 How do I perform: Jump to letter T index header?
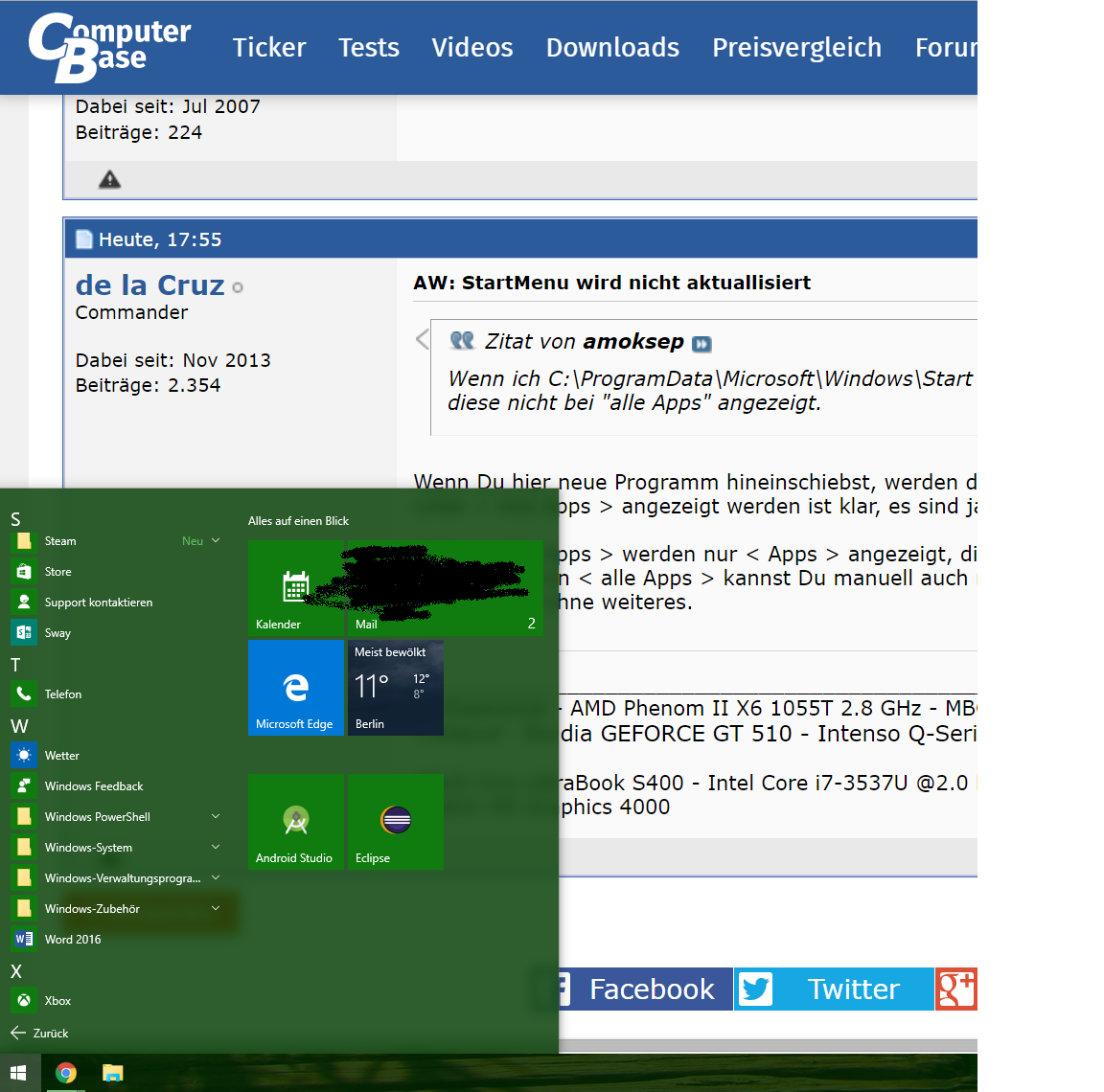(15, 665)
